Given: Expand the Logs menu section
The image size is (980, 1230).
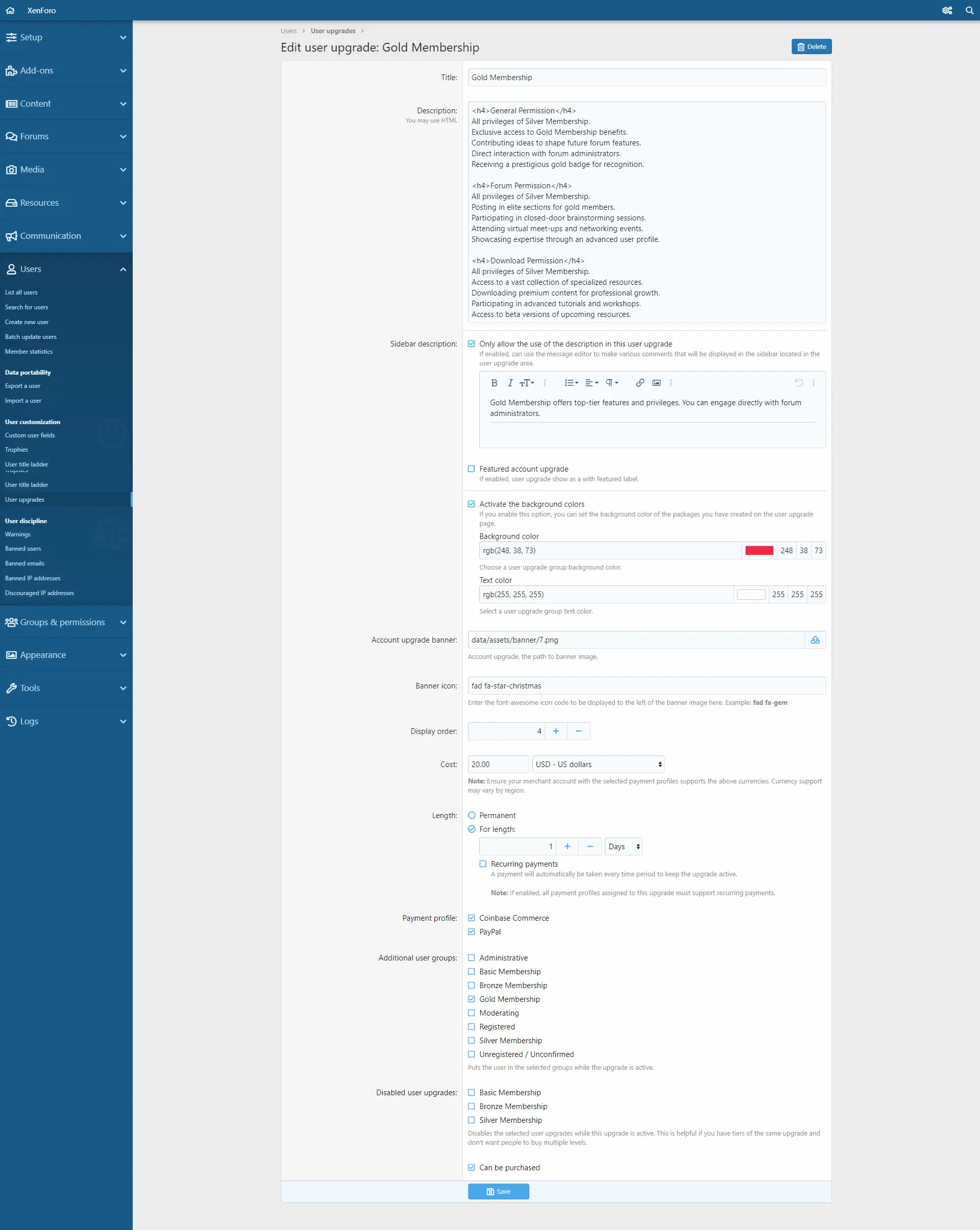Looking at the screenshot, I should point(122,721).
